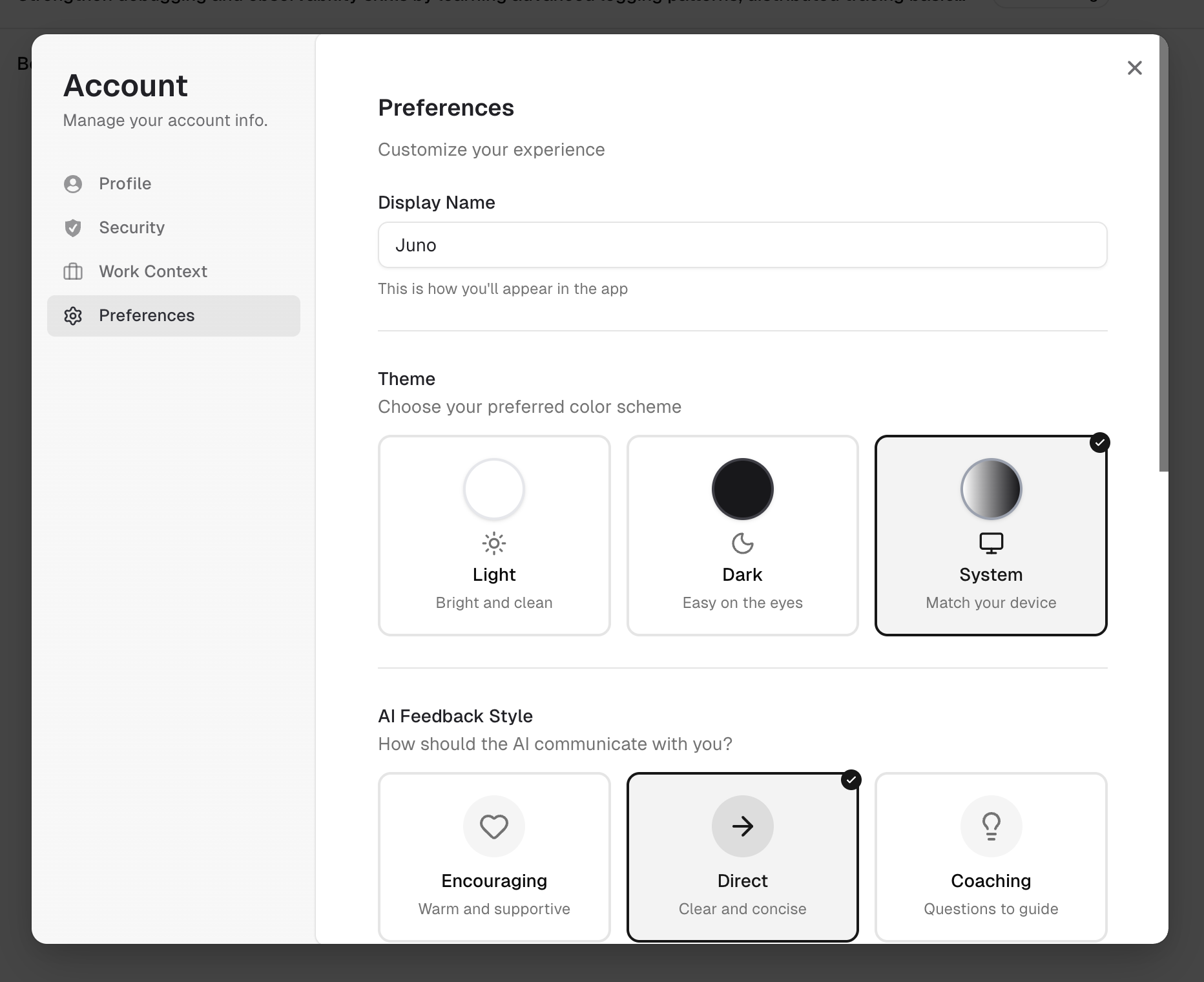Image resolution: width=1204 pixels, height=982 pixels.
Task: Click the Security shield icon
Action: coord(73,228)
